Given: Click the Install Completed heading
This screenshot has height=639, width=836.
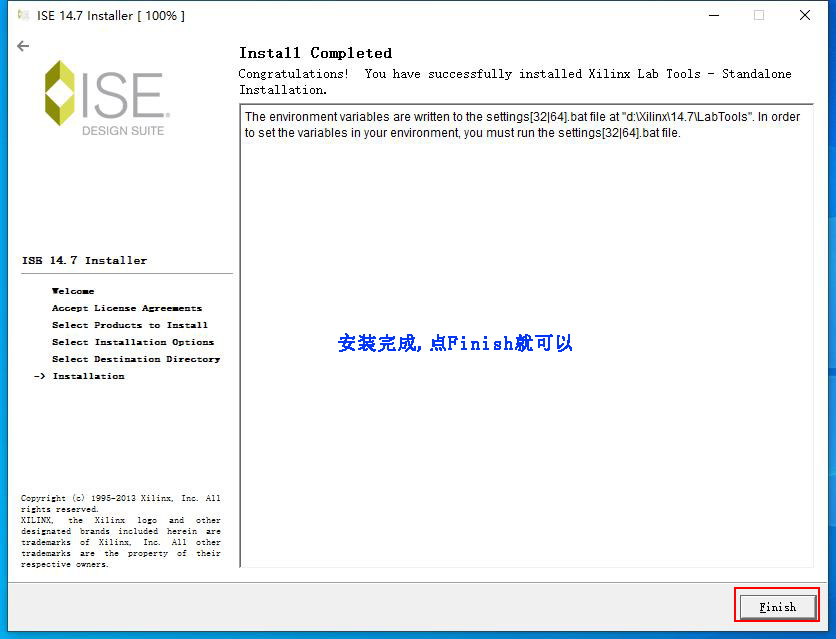Looking at the screenshot, I should [x=315, y=53].
